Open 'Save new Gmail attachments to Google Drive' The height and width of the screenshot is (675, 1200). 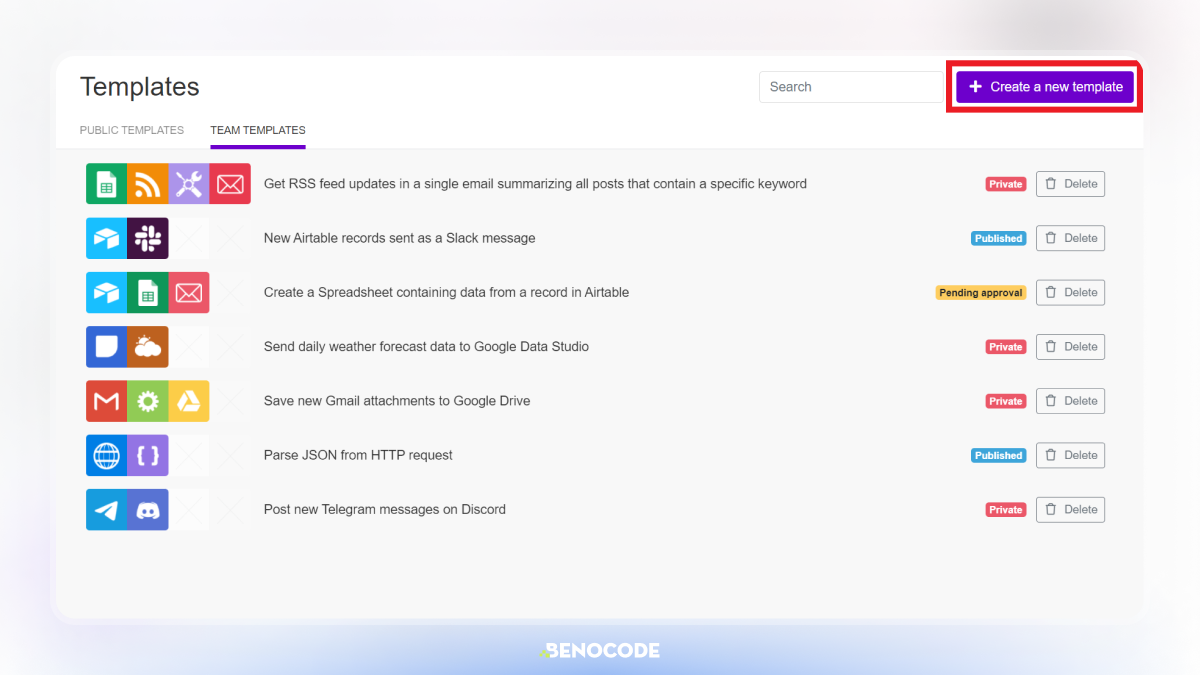pyautogui.click(x=397, y=401)
